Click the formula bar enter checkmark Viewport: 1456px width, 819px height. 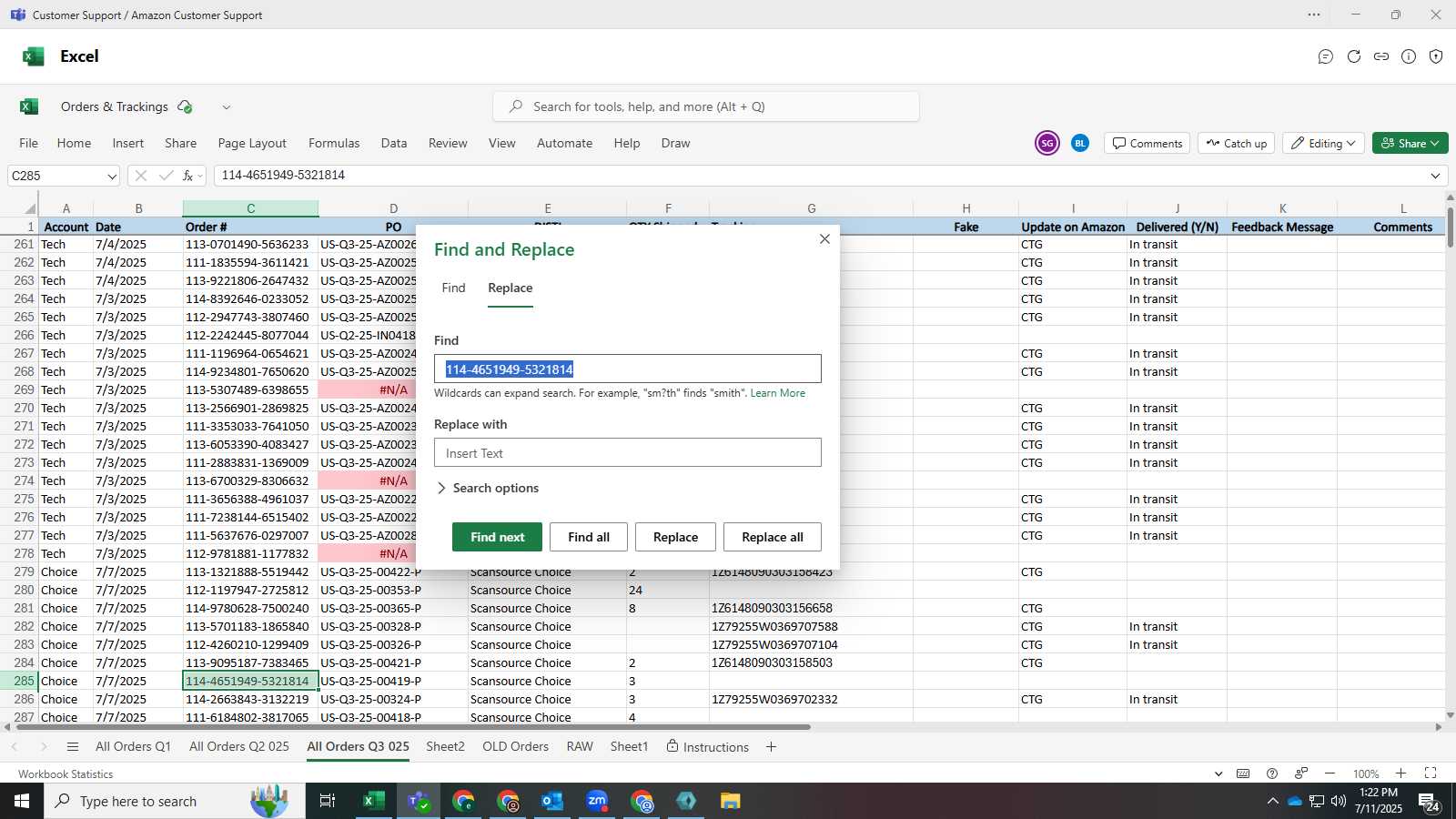166,176
